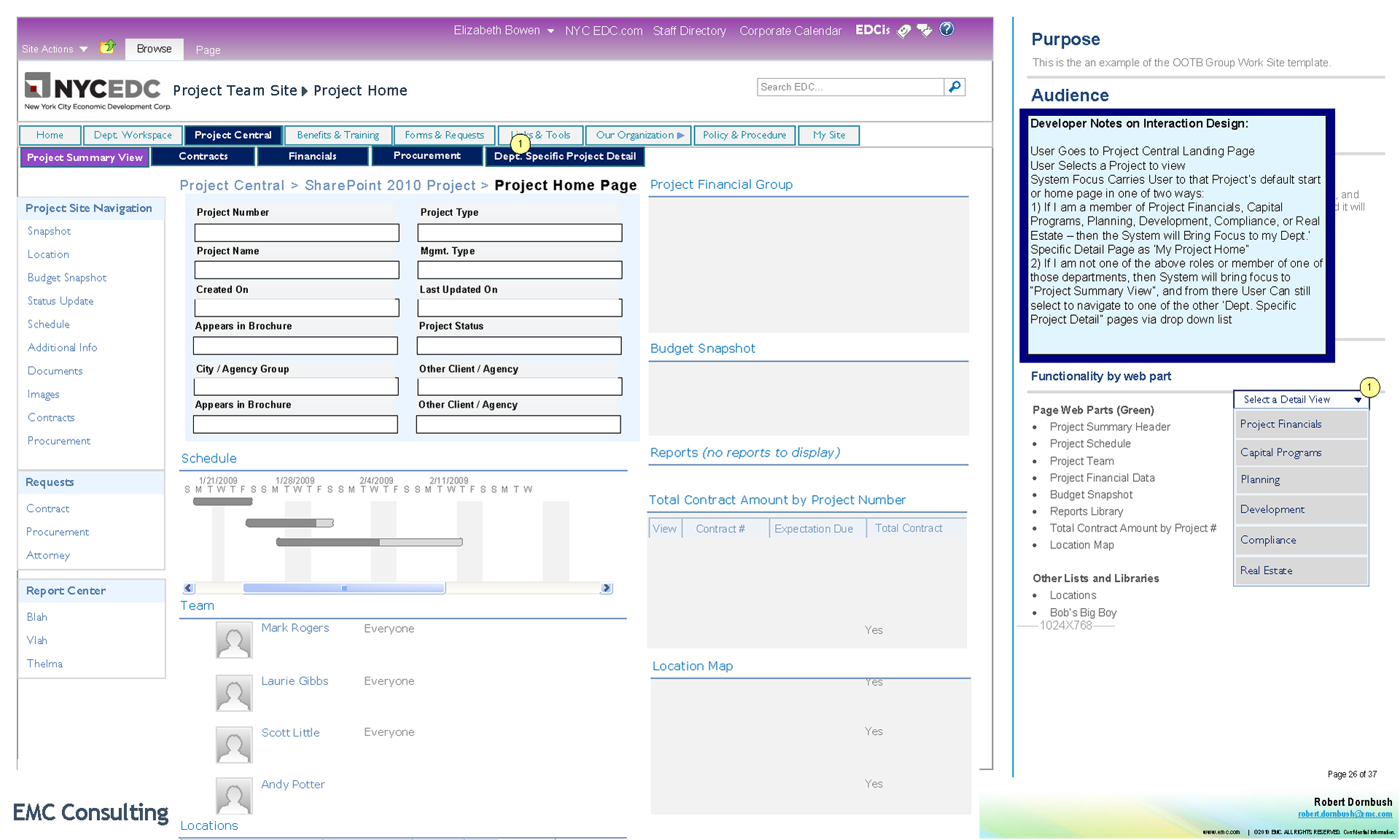Click the navigate up folder icon
The width and height of the screenshot is (1400, 840).
coord(108,47)
